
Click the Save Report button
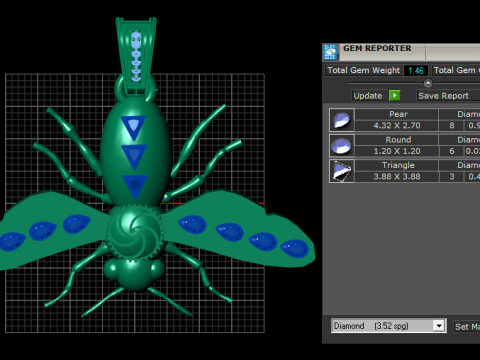[x=448, y=96]
